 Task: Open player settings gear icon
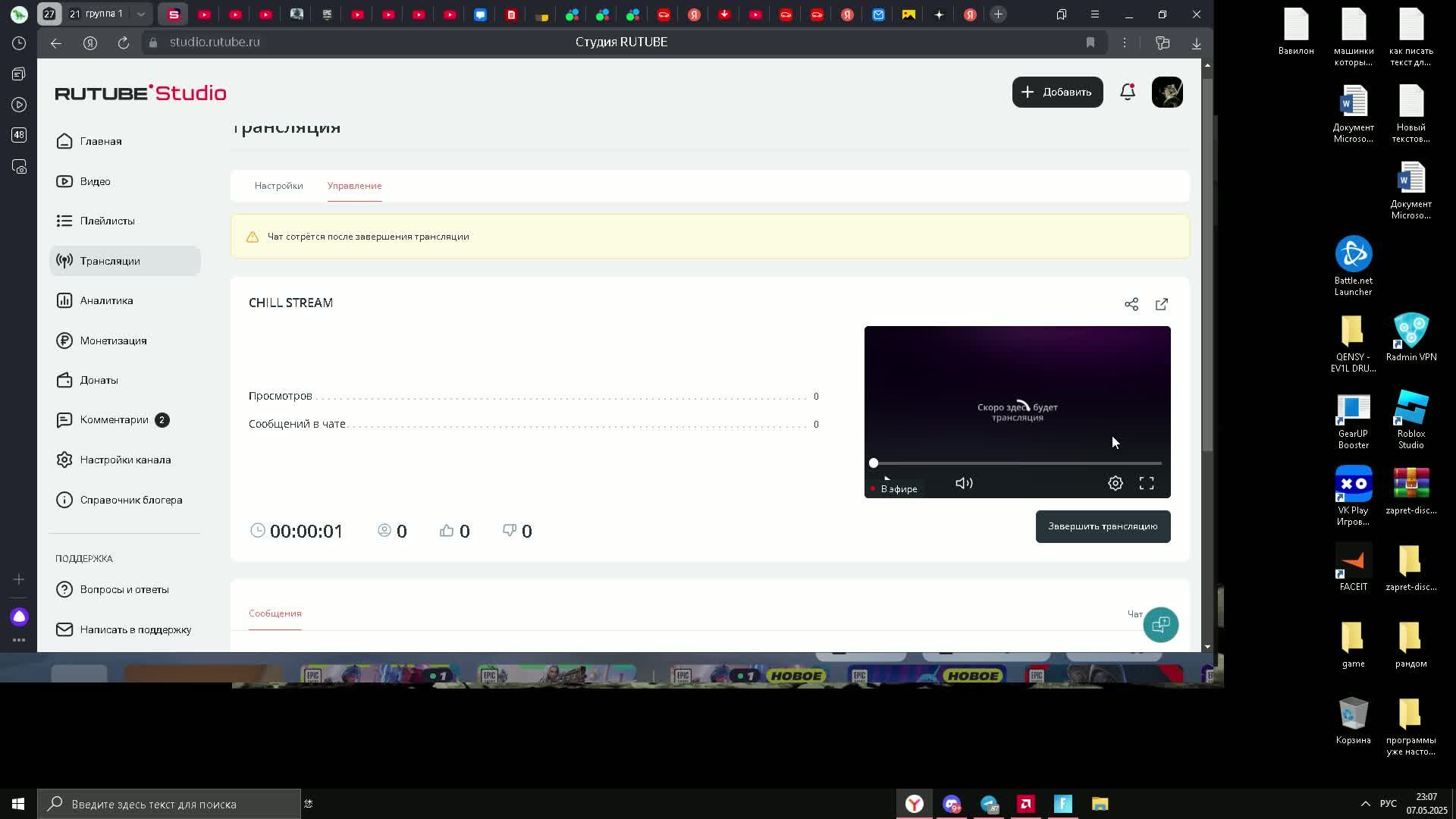pos(1116,483)
